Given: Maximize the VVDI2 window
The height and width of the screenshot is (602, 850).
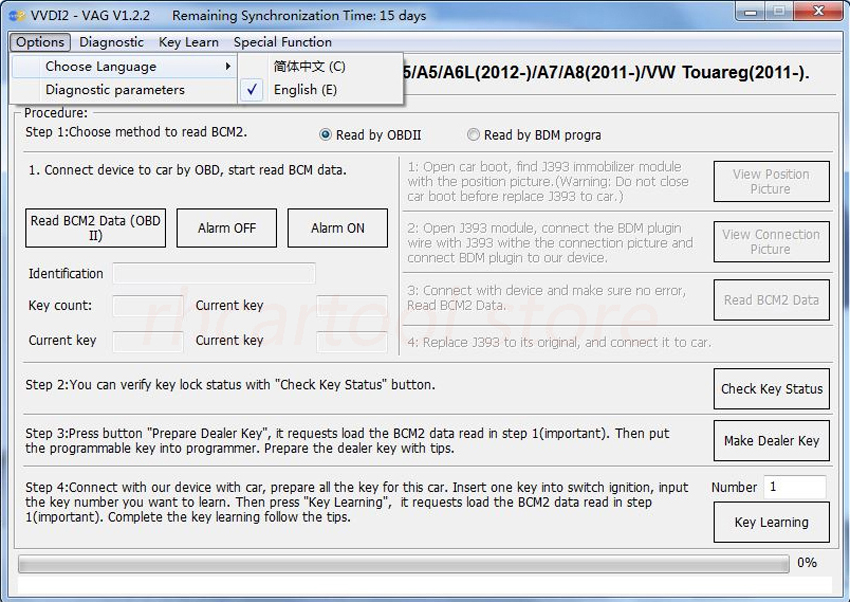Looking at the screenshot, I should click(778, 12).
